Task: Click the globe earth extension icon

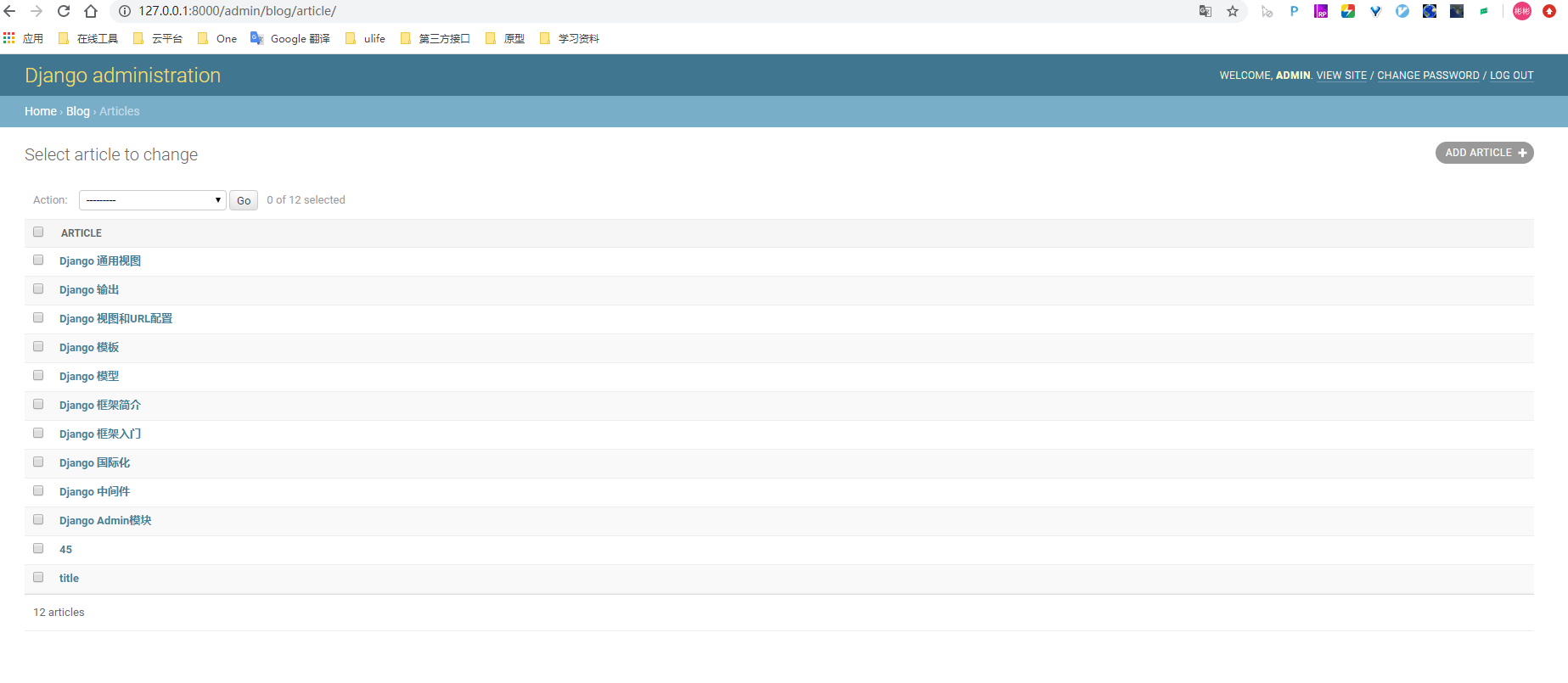Action: (1430, 11)
